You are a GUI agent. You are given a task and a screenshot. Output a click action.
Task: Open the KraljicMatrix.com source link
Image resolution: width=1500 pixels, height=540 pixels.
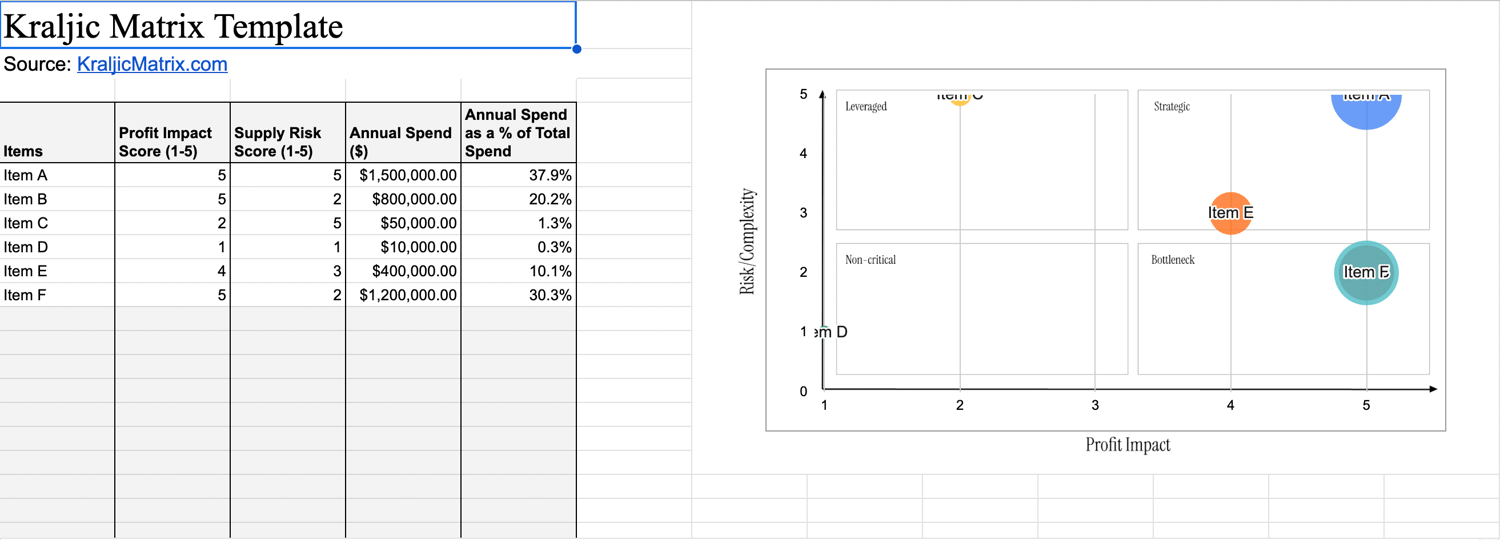pyautogui.click(x=152, y=64)
